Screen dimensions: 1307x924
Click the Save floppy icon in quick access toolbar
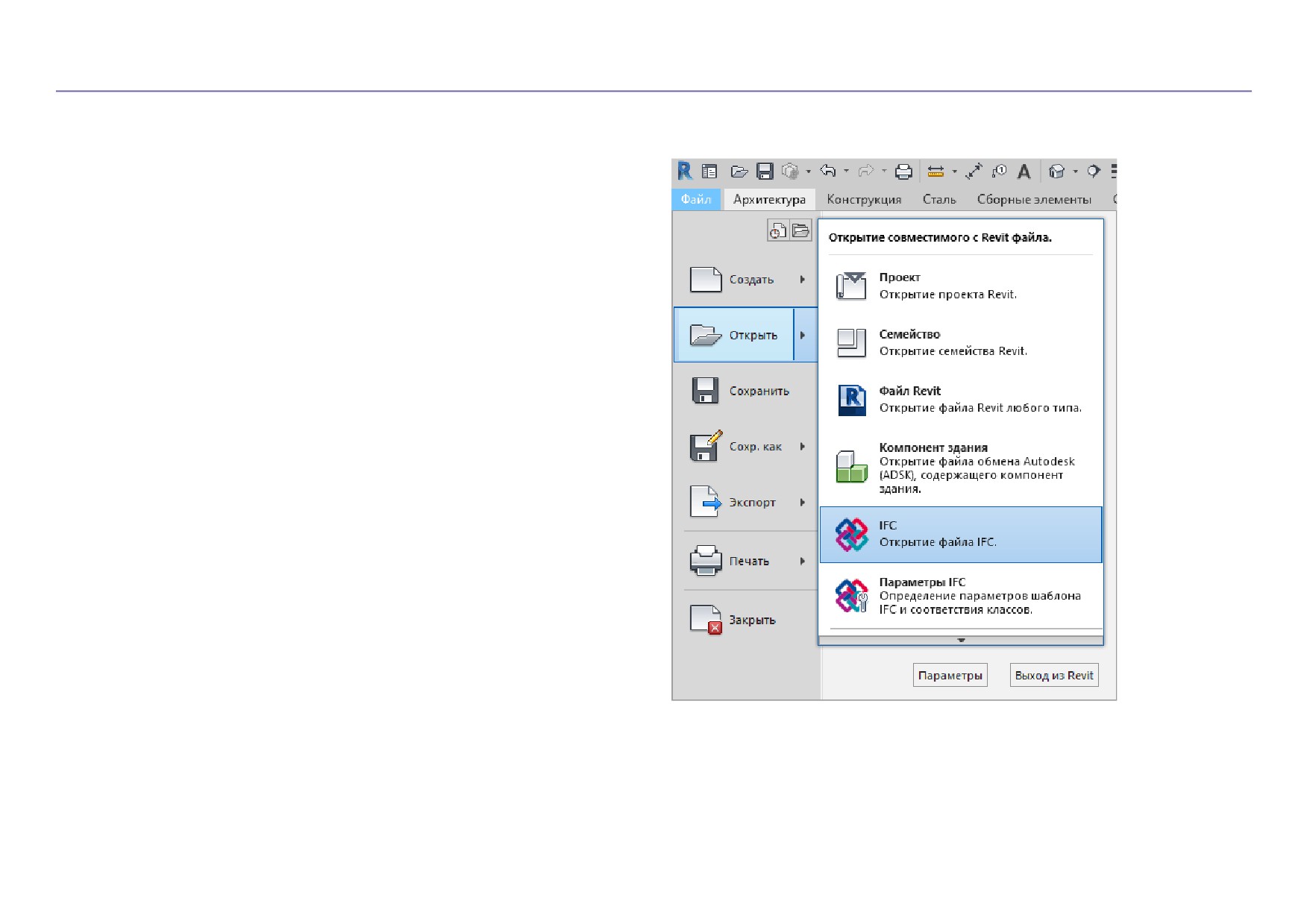[x=765, y=172]
